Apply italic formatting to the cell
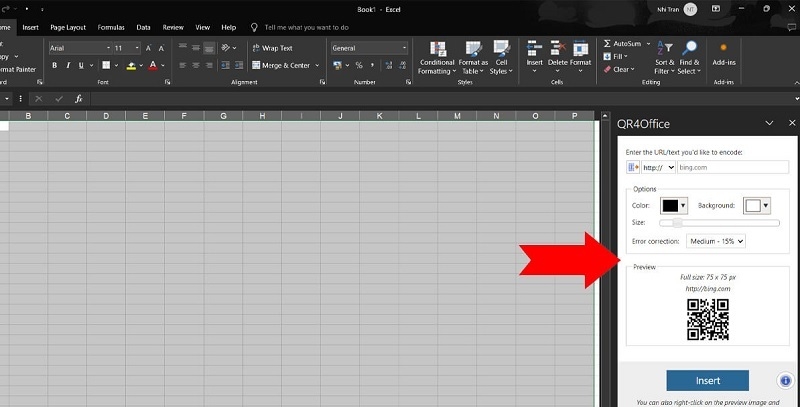This screenshot has width=800, height=407. coord(70,66)
